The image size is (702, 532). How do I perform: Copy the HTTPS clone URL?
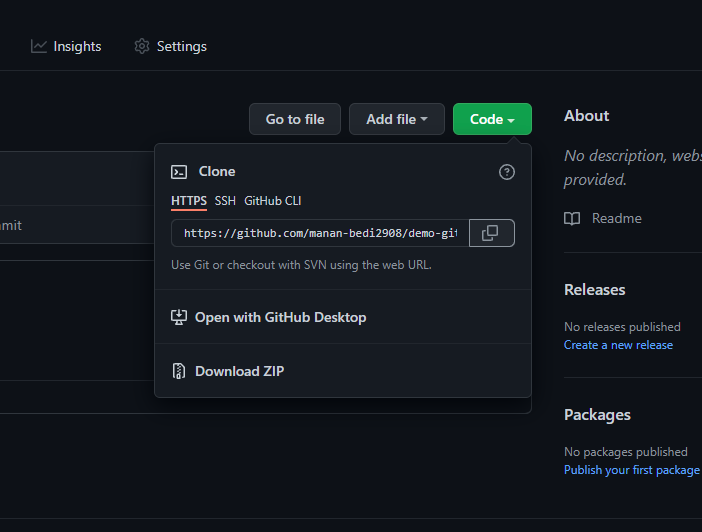pos(491,233)
